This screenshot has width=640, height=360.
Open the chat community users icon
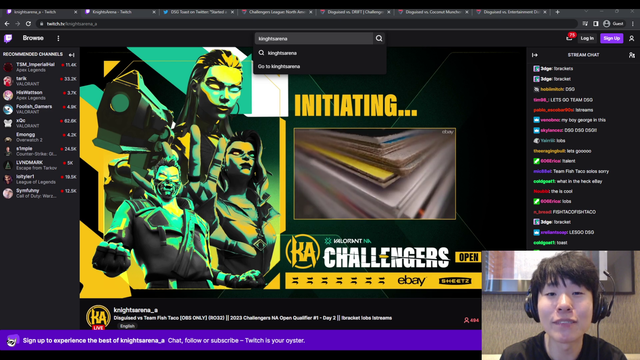[x=631, y=55]
